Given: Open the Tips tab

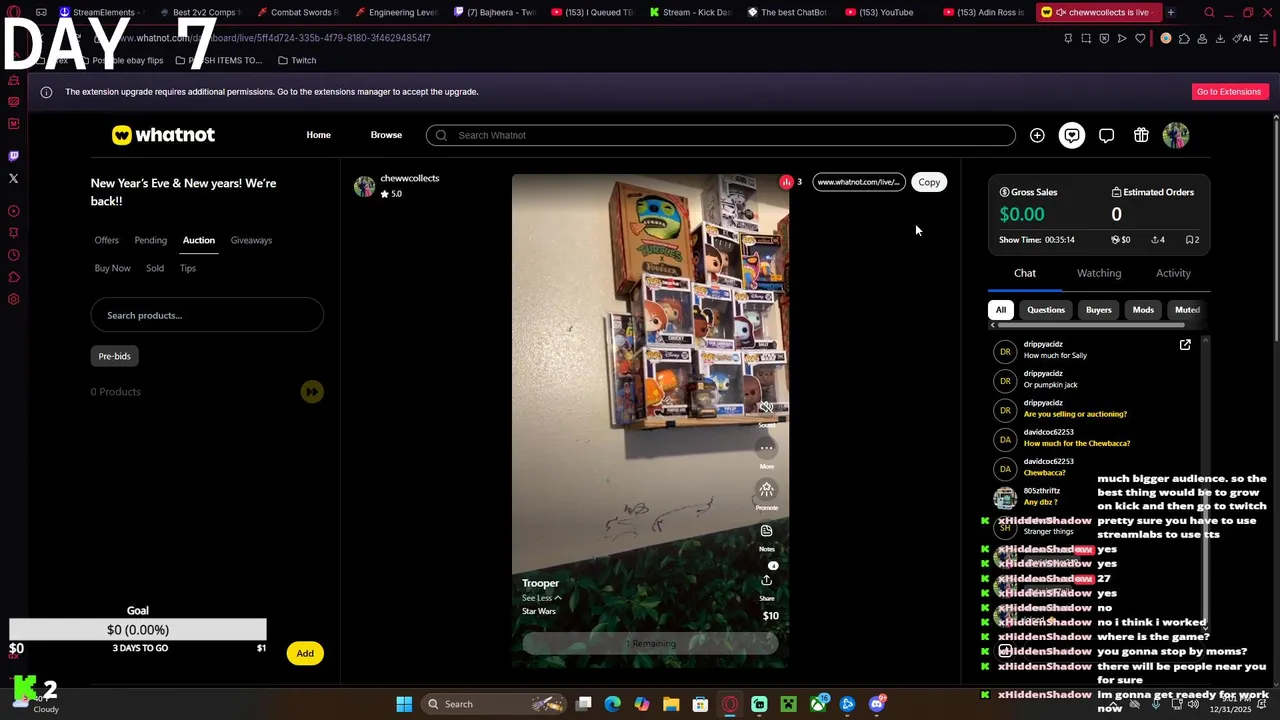Looking at the screenshot, I should click(x=188, y=268).
